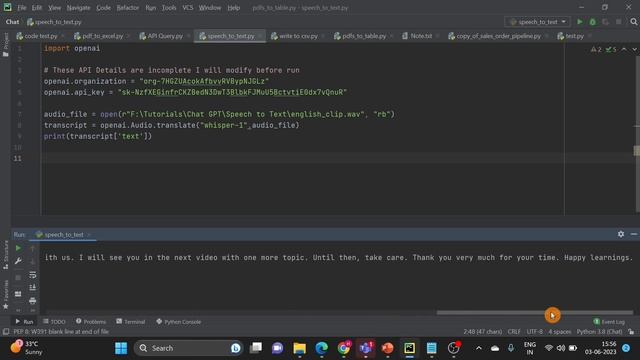Open the Edit menu
The width and height of the screenshot is (640, 360).
[37, 8]
